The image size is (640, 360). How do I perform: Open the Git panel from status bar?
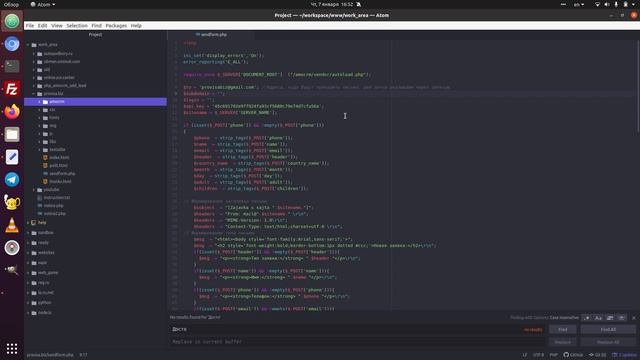tap(597, 355)
